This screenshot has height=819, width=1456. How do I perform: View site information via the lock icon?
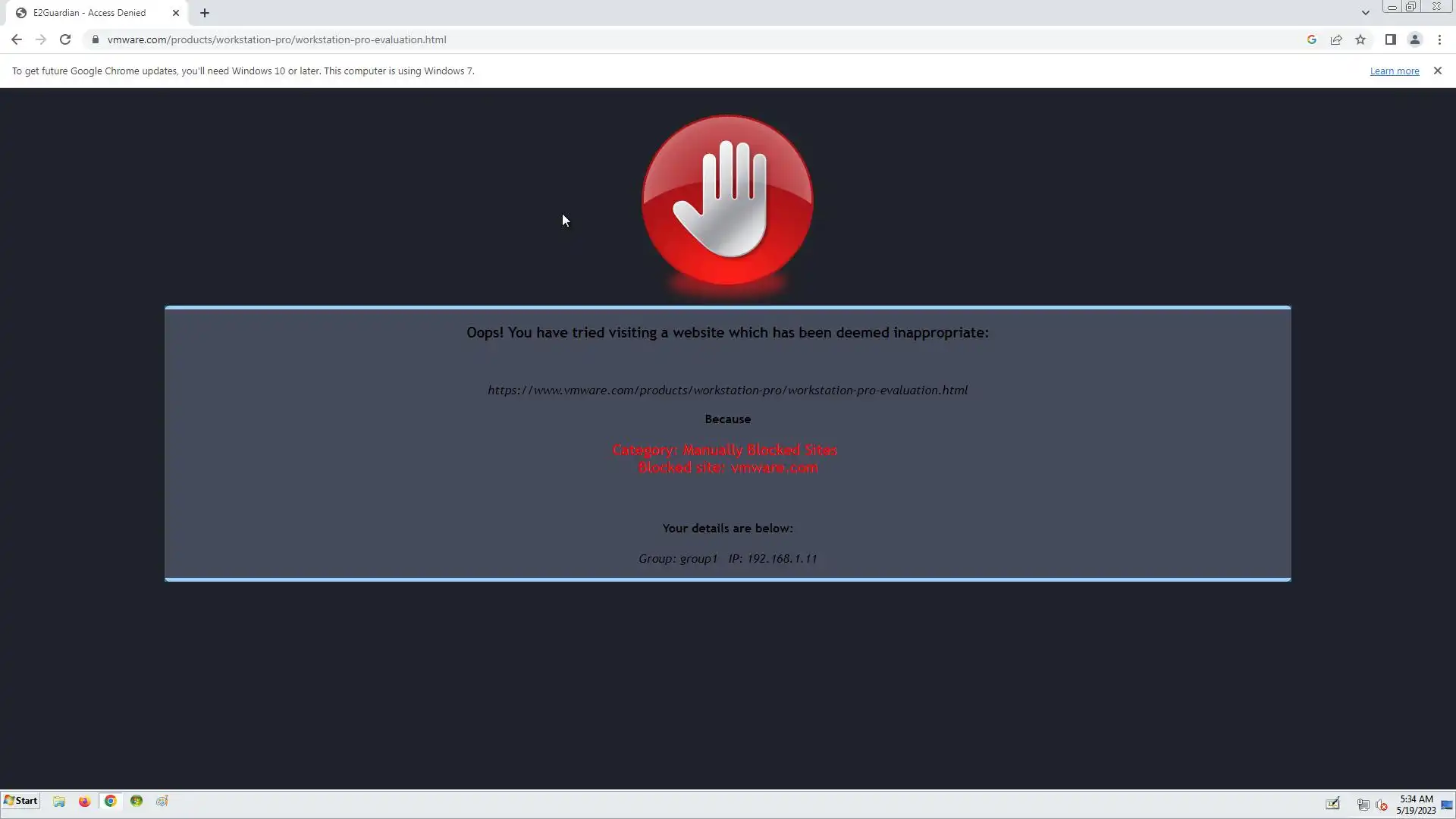(95, 39)
